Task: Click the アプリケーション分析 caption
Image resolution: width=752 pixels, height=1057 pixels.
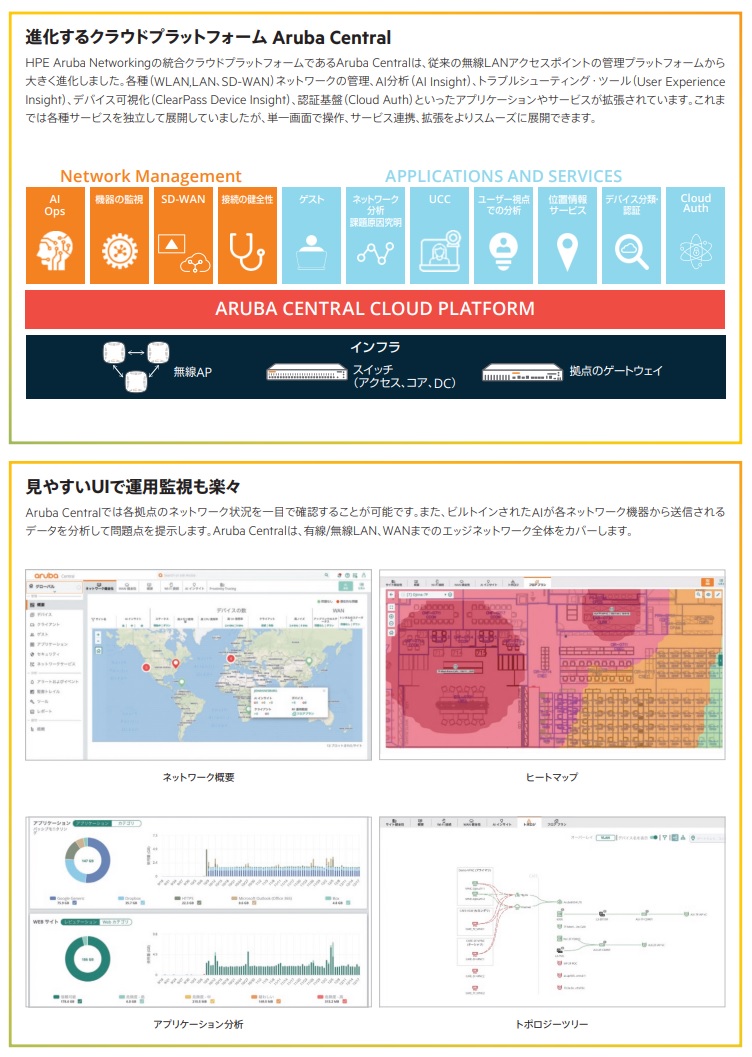Action: point(198,1024)
